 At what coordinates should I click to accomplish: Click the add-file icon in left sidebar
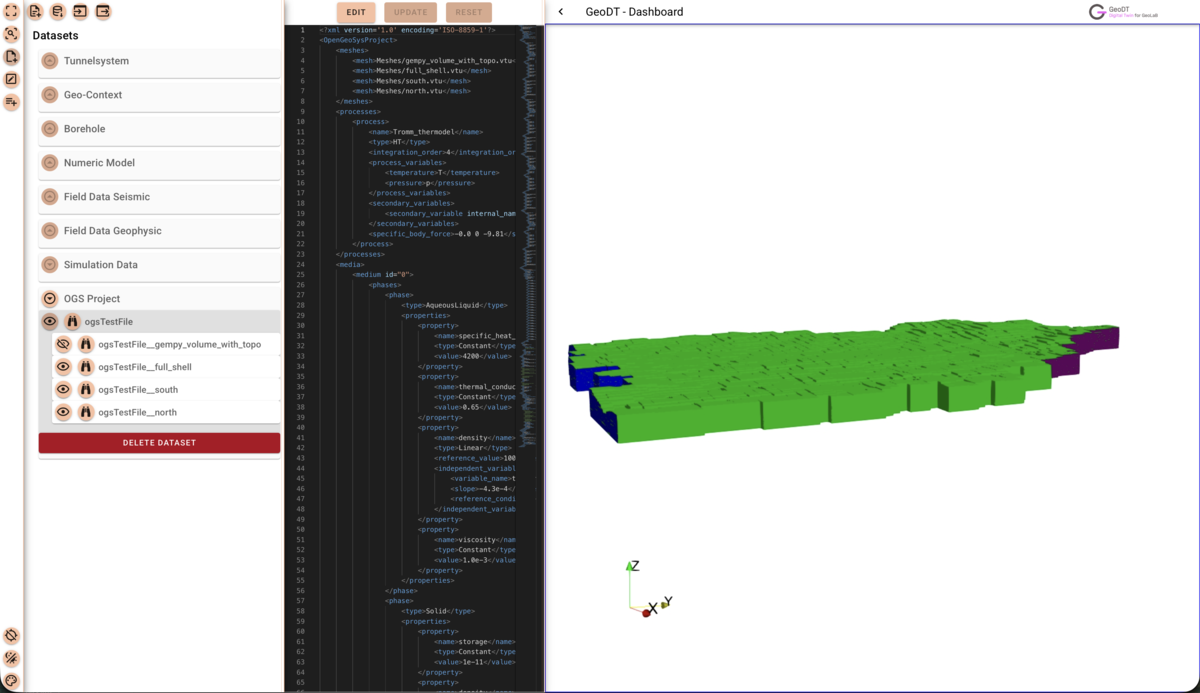pyautogui.click(x=11, y=57)
